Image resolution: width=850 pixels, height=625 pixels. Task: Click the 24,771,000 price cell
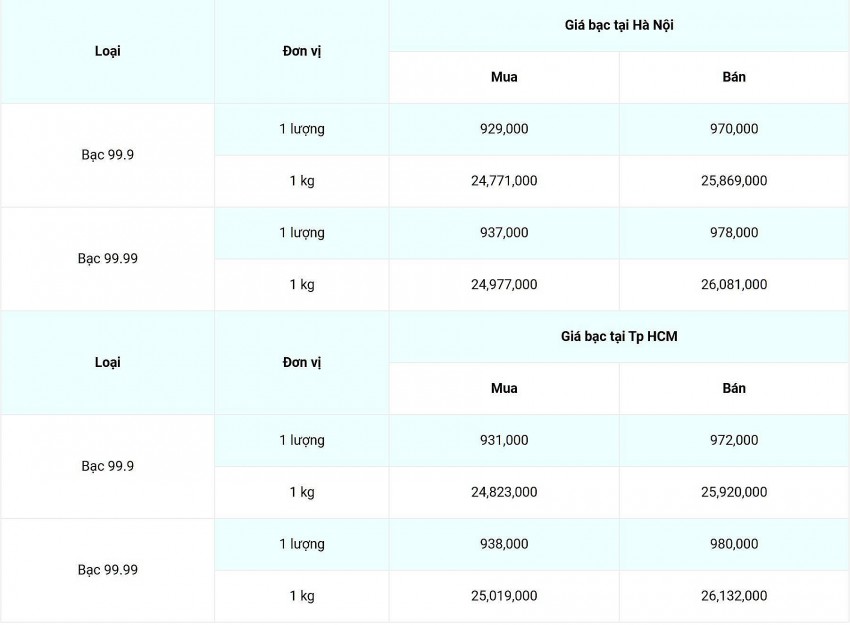point(504,181)
